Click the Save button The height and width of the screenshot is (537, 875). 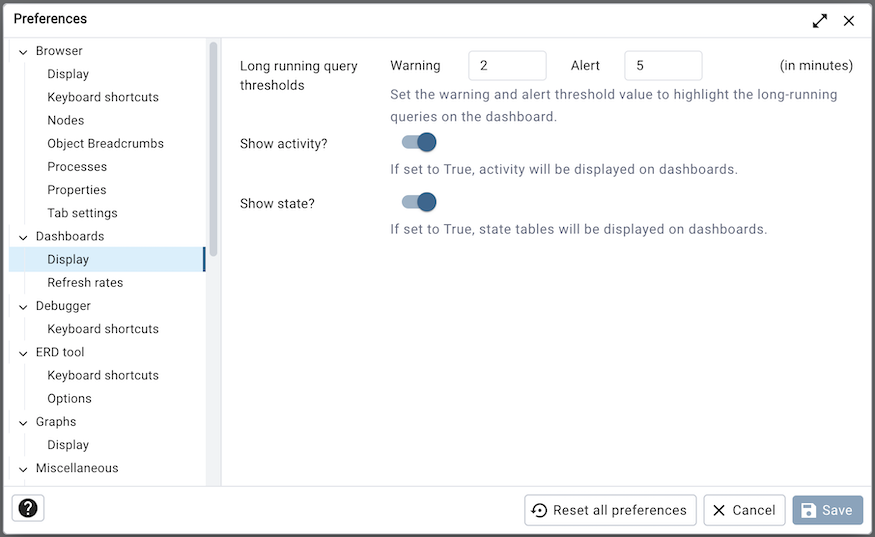point(828,510)
